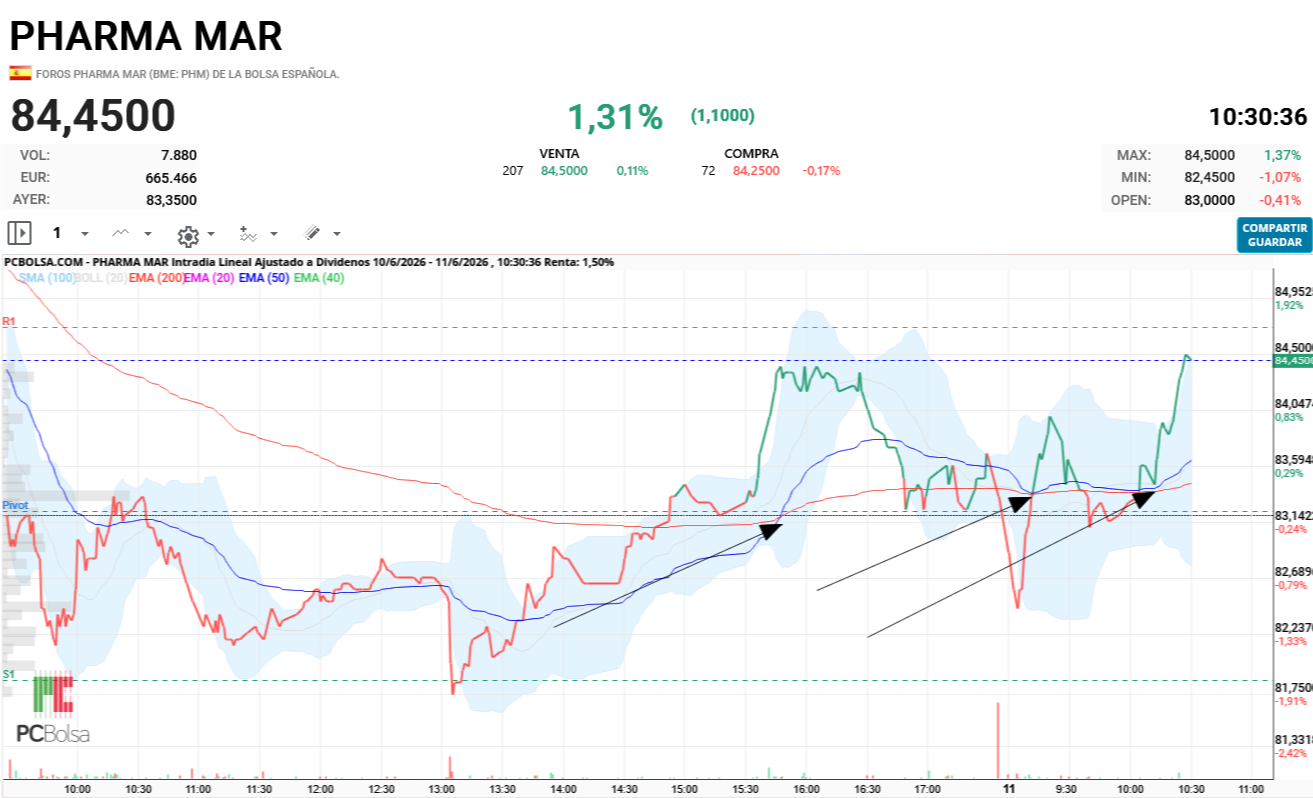Click the VENTA price 84,5000
Image resolution: width=1313 pixels, height=798 pixels.
564,171
